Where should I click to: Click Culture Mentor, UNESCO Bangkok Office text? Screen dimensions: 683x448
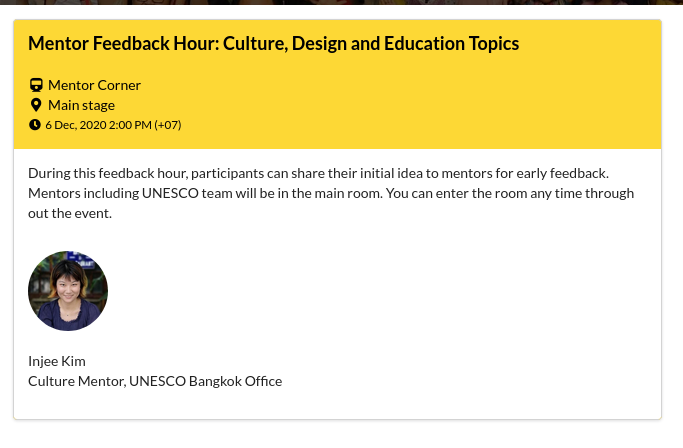pyautogui.click(x=155, y=381)
